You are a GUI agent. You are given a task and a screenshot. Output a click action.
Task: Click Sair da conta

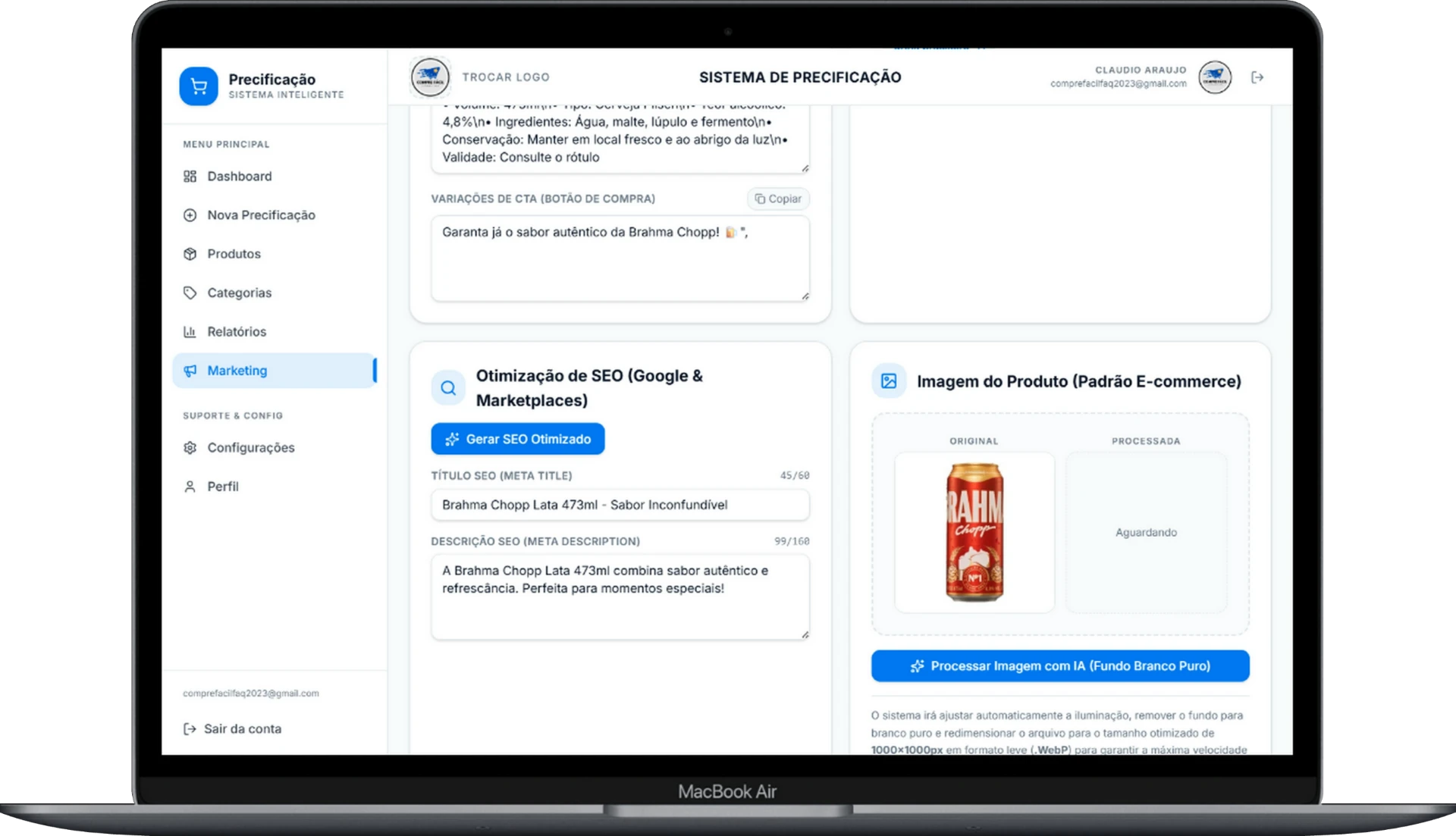(232, 728)
